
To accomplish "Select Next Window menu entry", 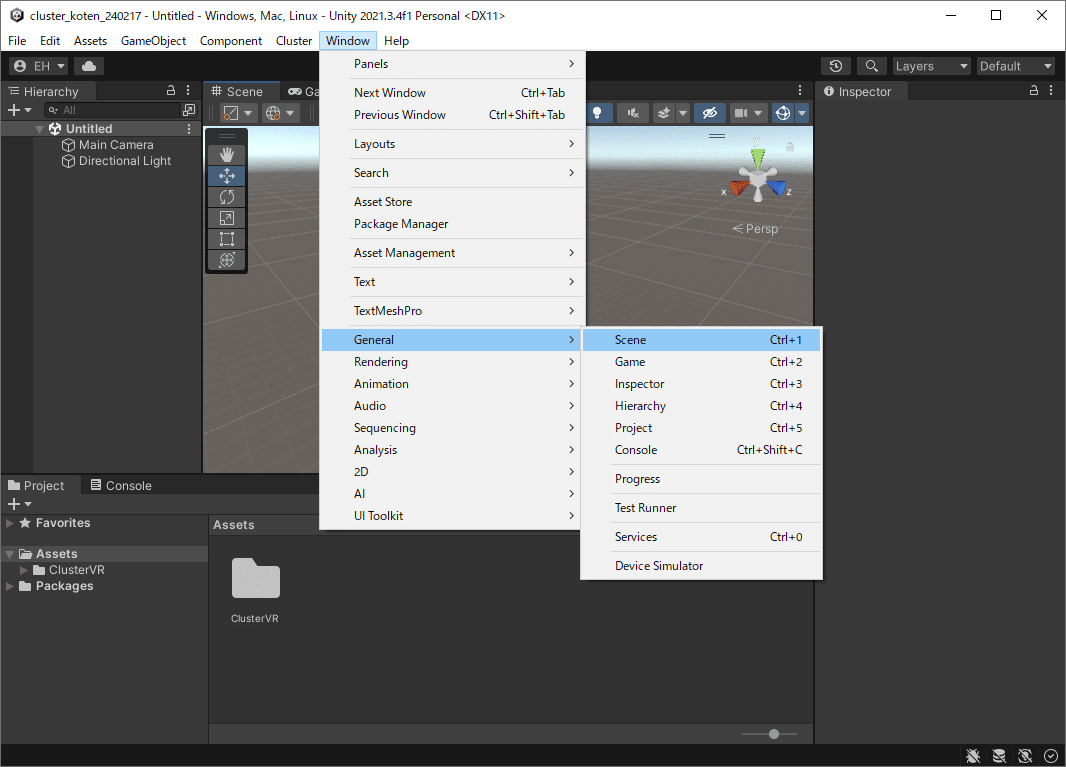I will tap(452, 93).
